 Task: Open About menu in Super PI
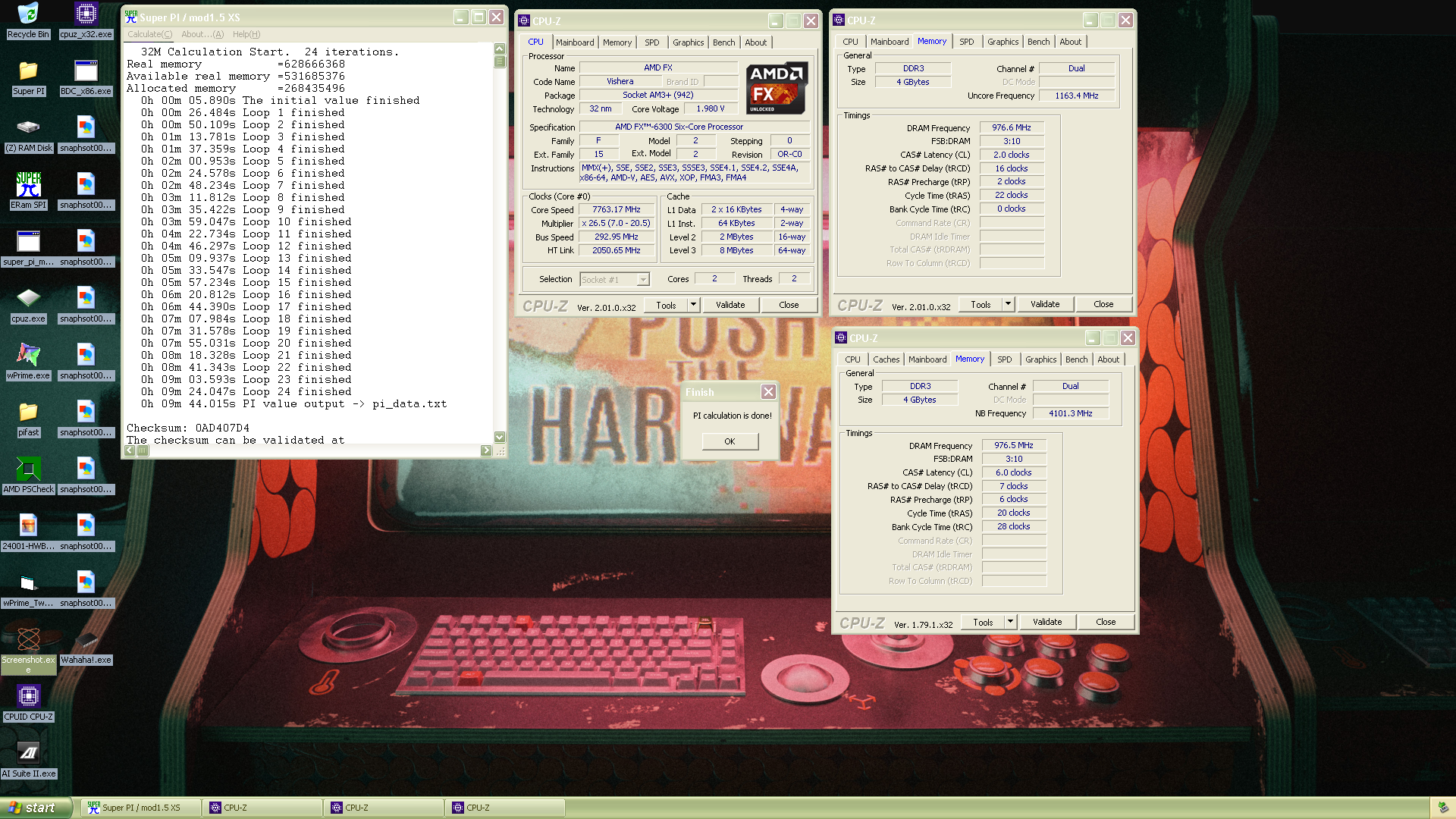(202, 34)
